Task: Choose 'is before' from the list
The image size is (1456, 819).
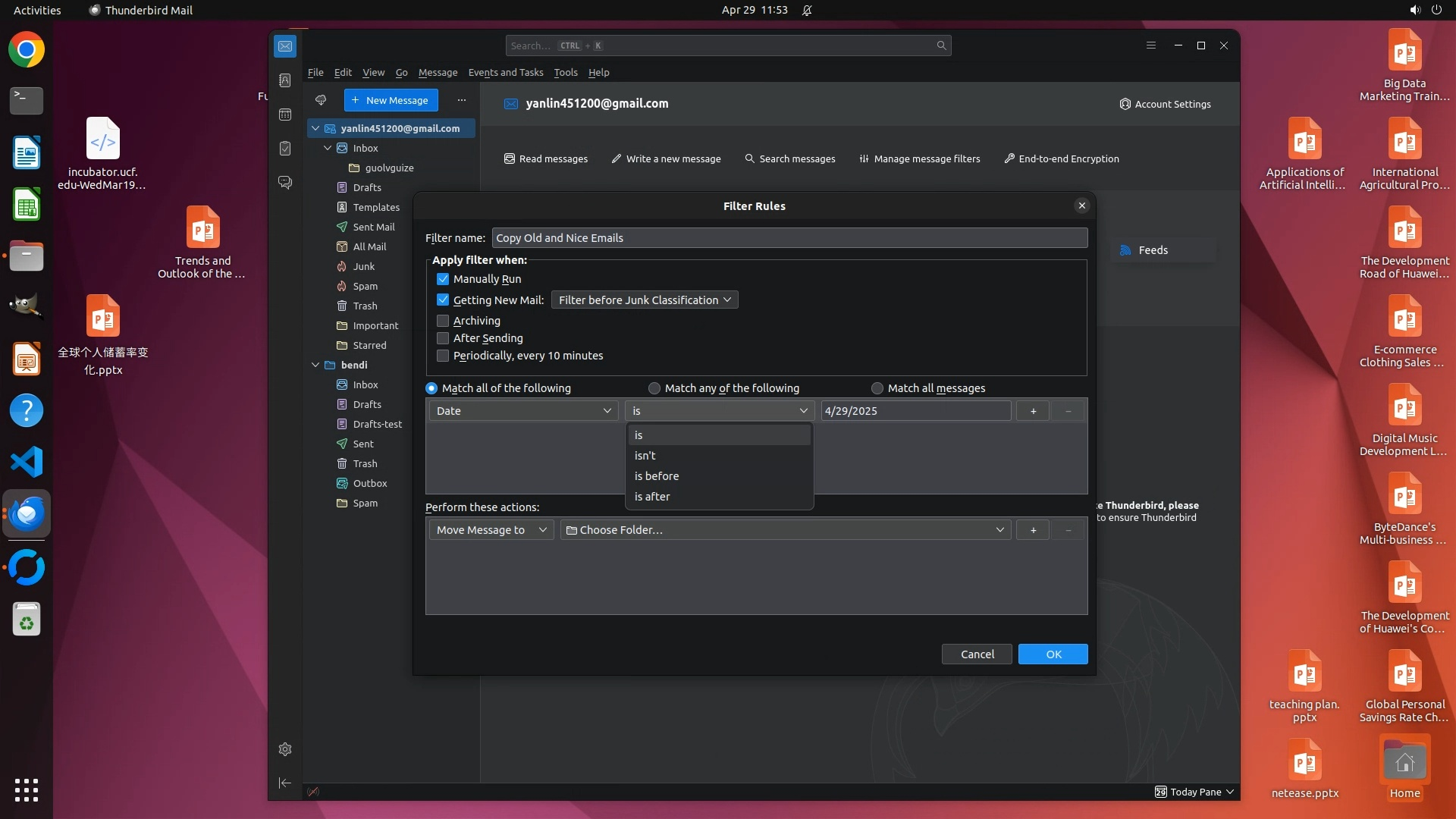Action: click(x=657, y=476)
